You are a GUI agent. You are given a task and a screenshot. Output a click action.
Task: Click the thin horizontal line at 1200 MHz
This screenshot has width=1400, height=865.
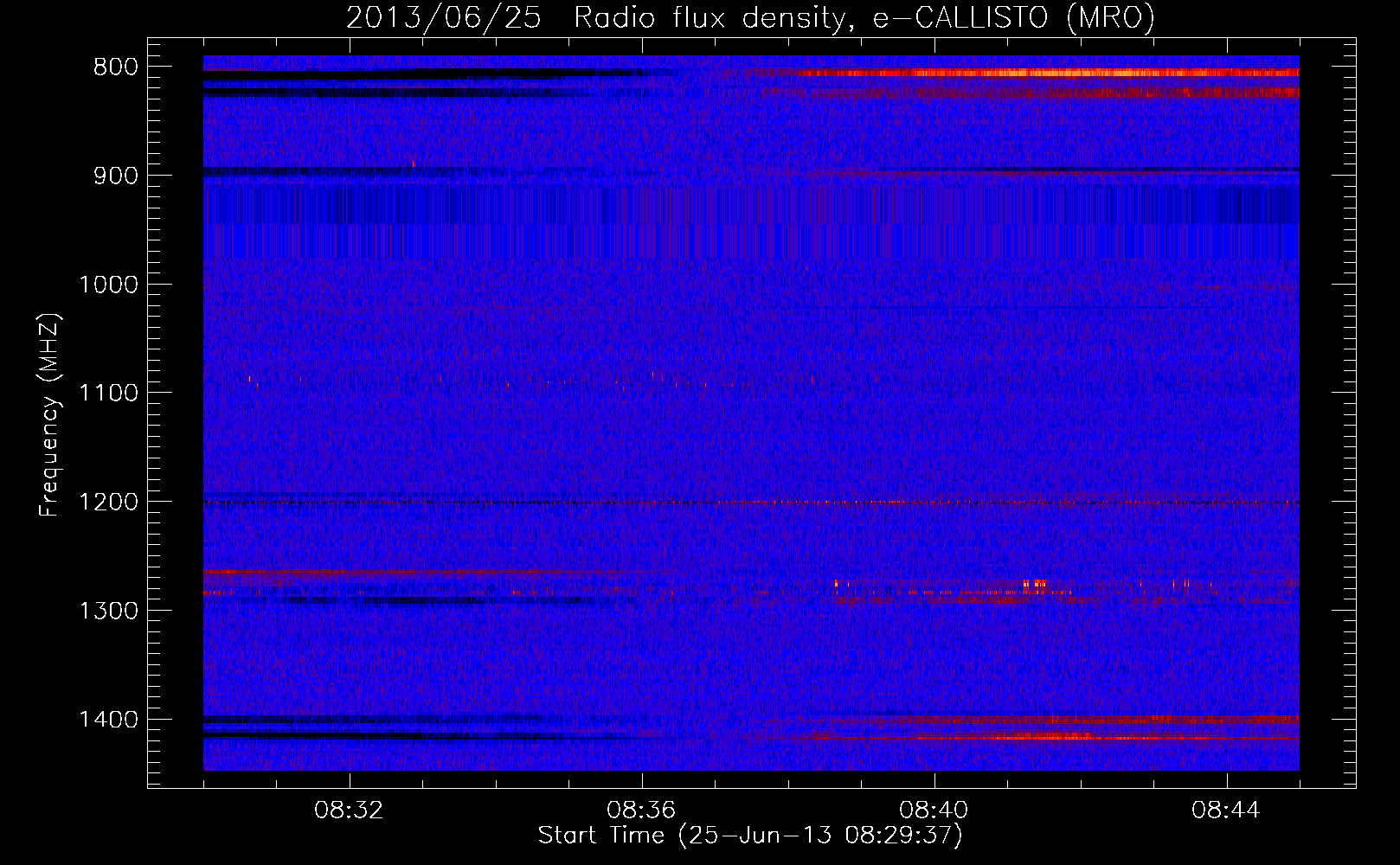coord(751,503)
